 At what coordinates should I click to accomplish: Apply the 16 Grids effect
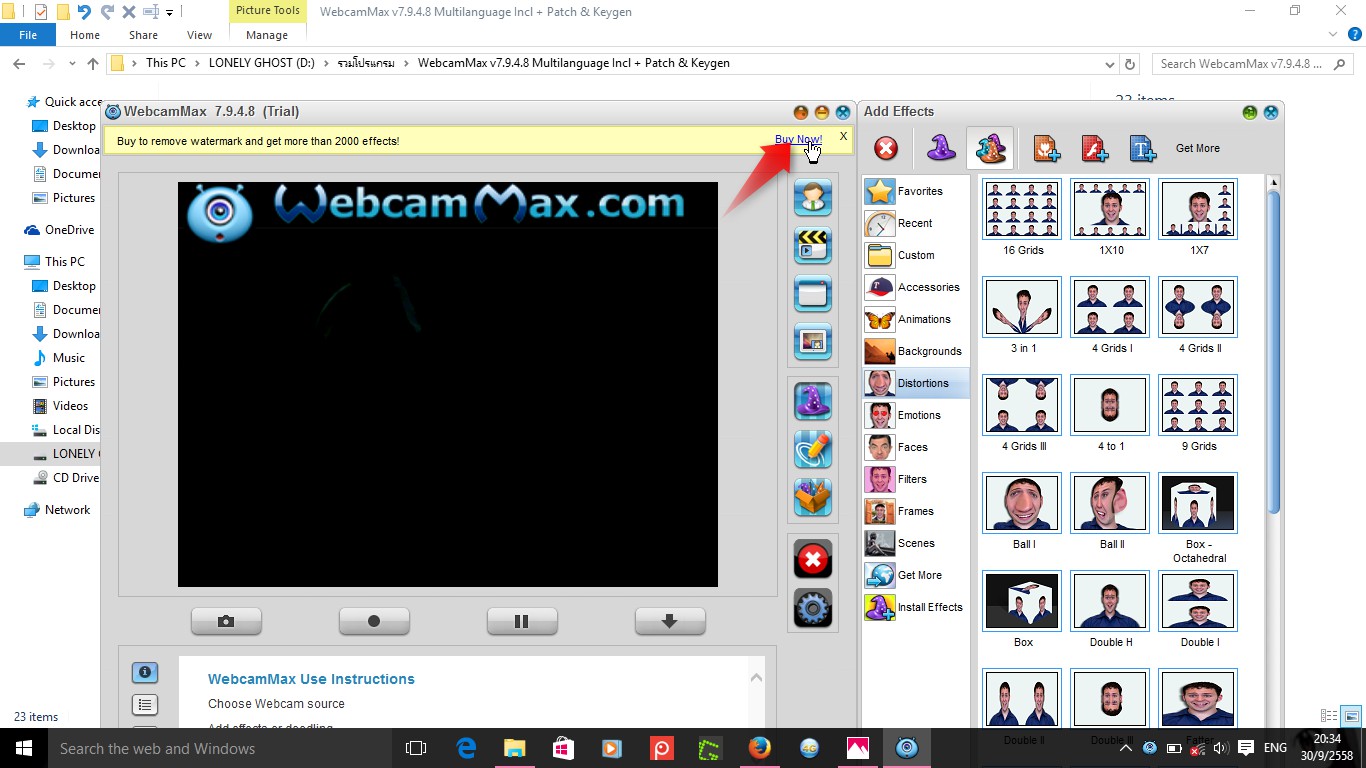pyautogui.click(x=1023, y=209)
